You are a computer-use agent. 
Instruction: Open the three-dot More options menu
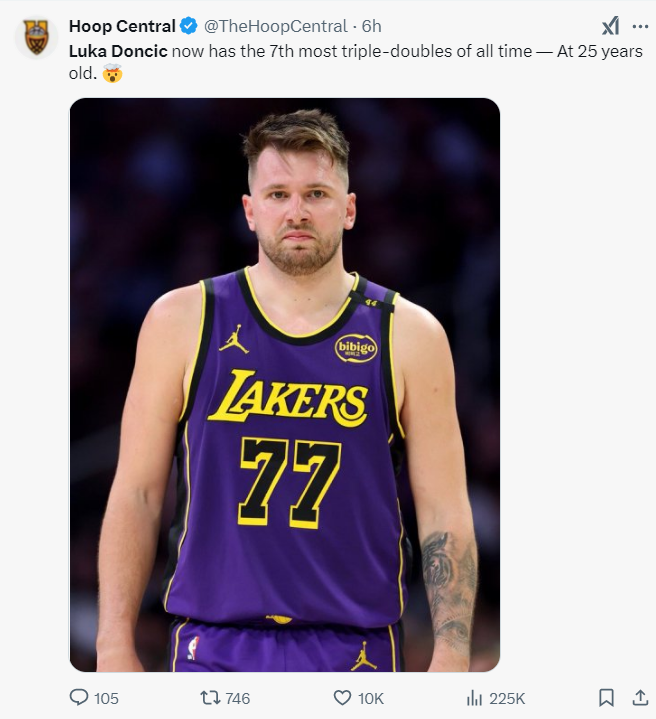click(x=640, y=26)
